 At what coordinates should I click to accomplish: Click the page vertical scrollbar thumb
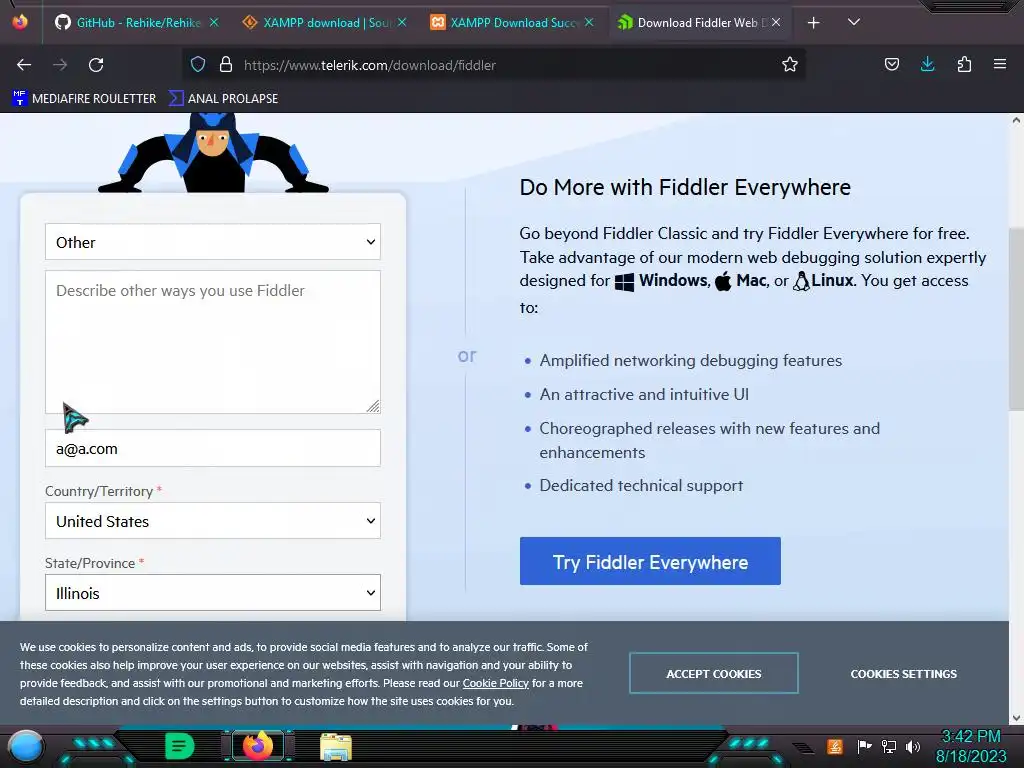[1016, 320]
